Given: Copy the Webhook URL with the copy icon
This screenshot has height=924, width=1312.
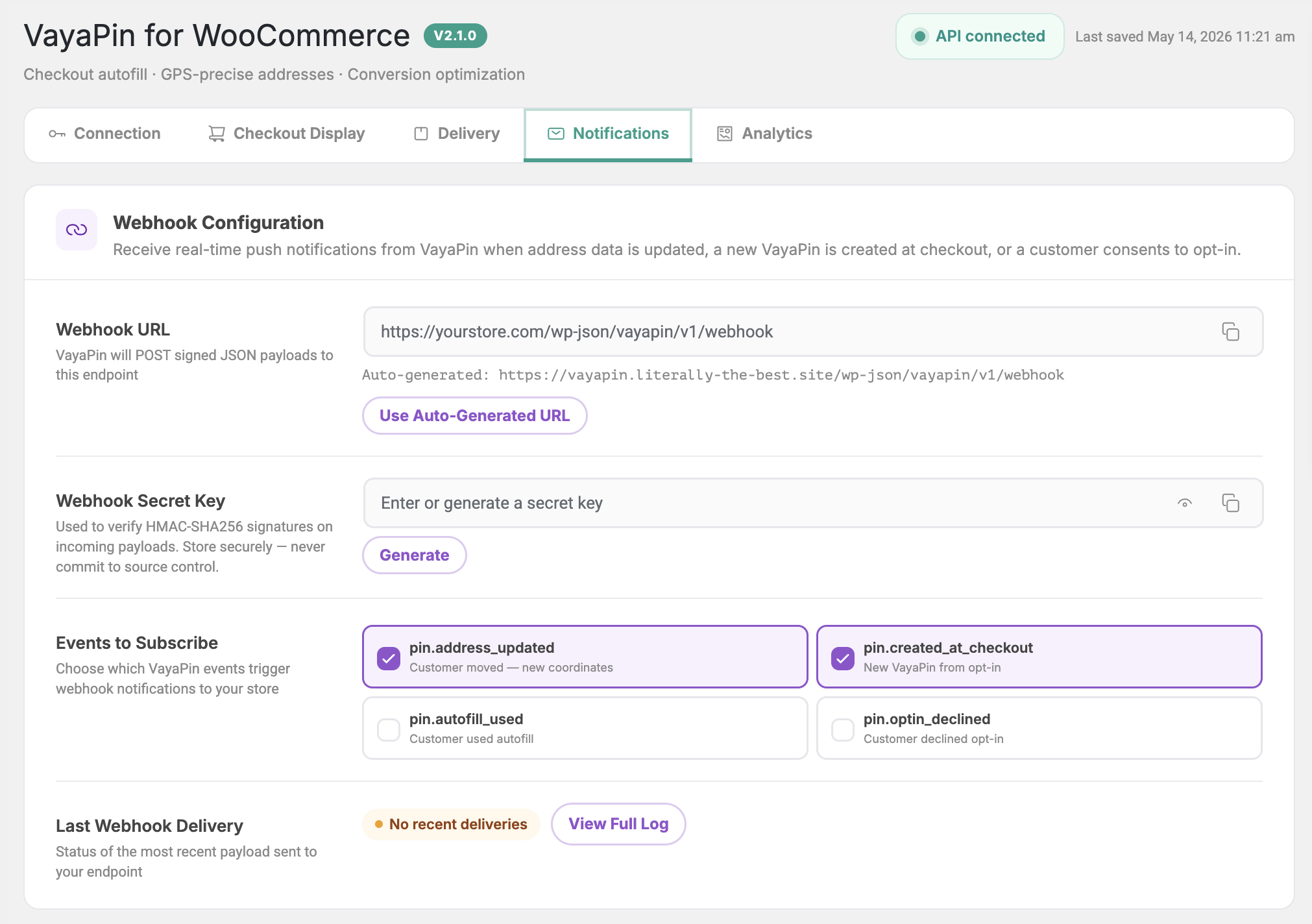Looking at the screenshot, I should pos(1230,332).
